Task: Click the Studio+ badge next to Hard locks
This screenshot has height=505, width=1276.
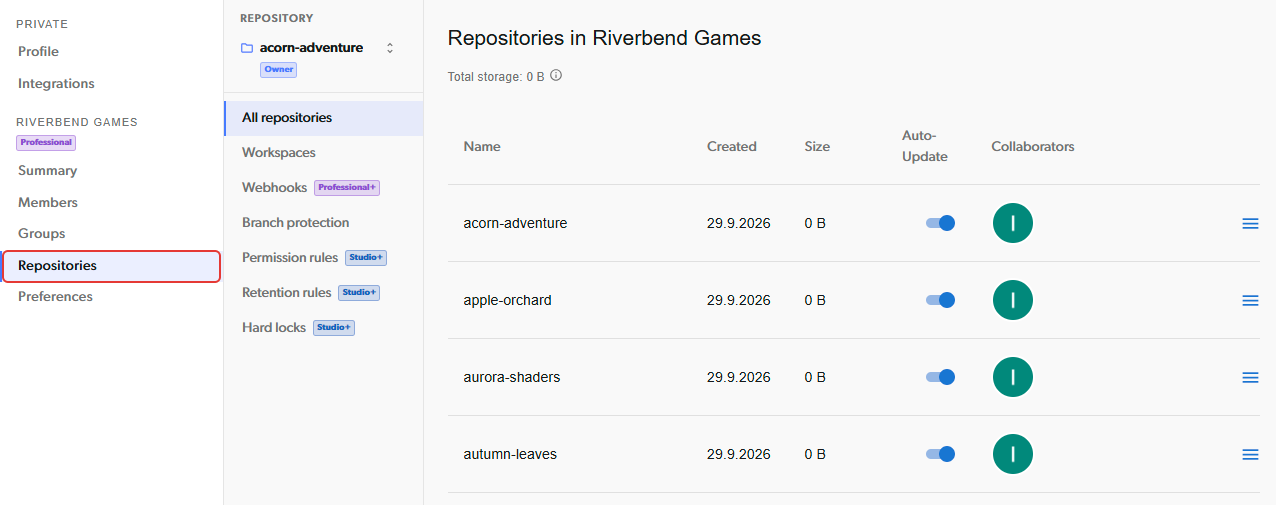Action: tap(334, 327)
